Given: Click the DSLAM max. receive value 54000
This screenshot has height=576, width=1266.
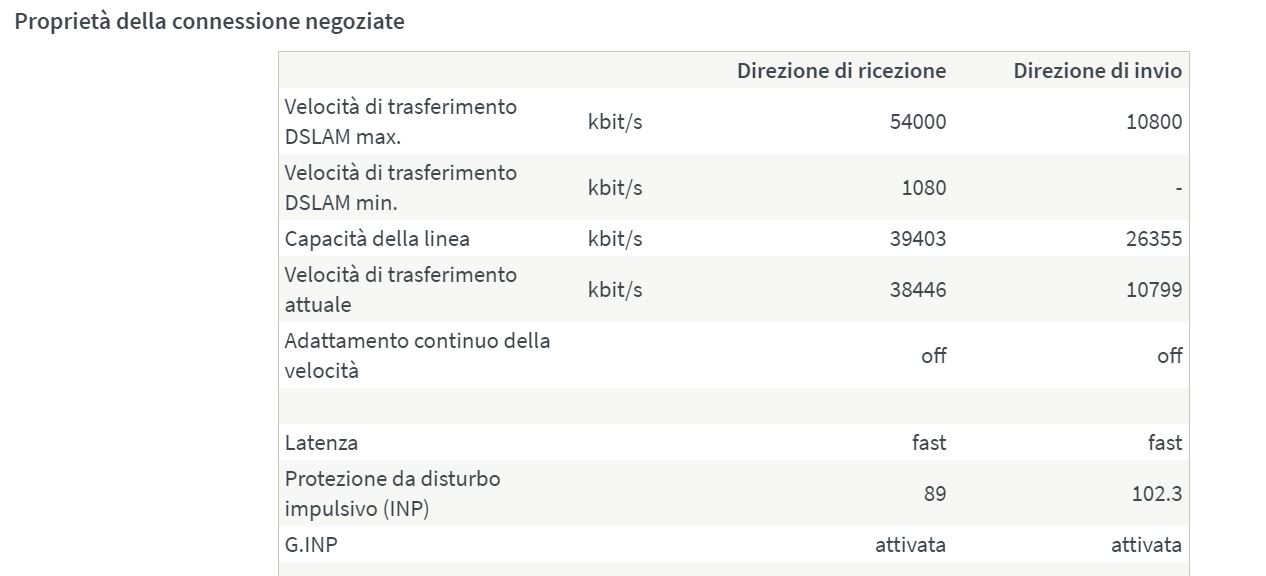Looking at the screenshot, I should (917, 122).
